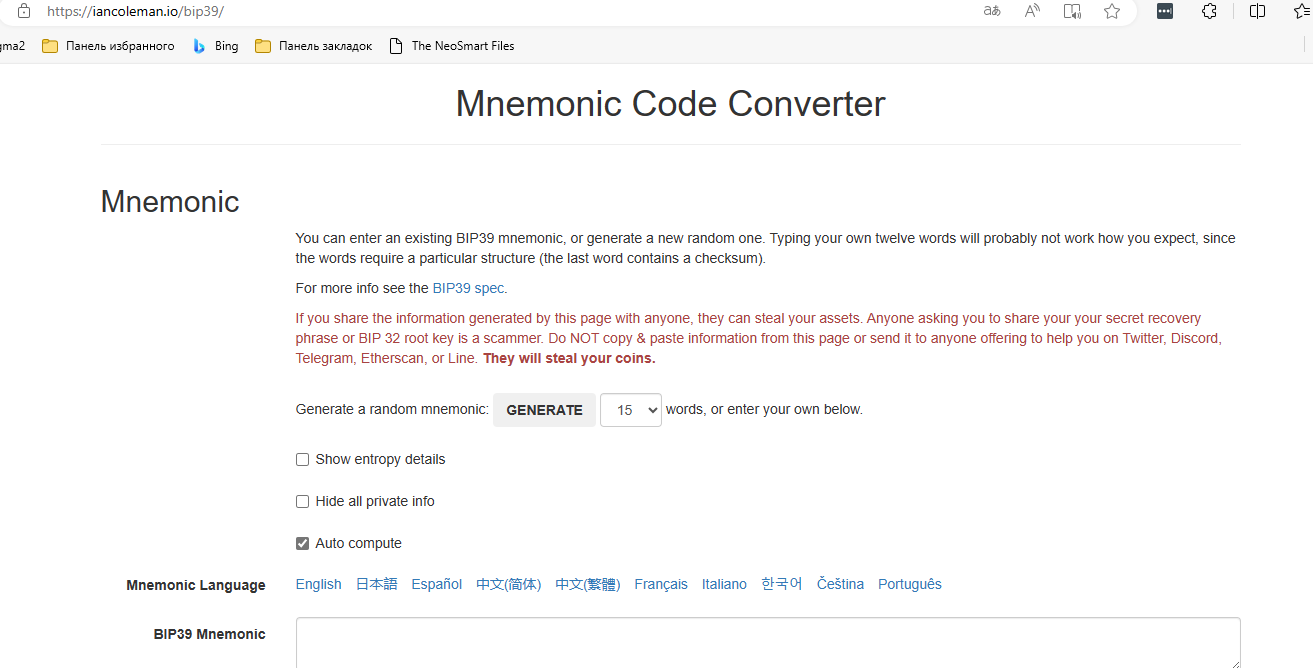The height and width of the screenshot is (668, 1313).
Task: Toggle split screen view icon
Action: click(x=1258, y=11)
